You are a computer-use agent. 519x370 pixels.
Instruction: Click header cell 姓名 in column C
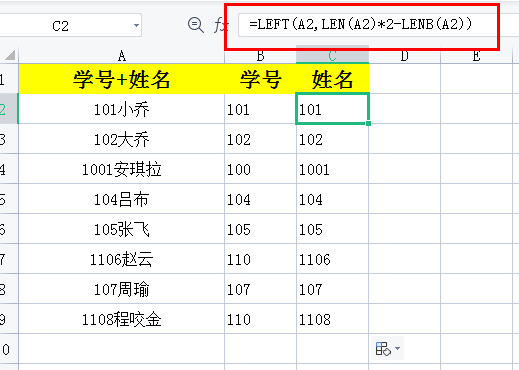(332, 79)
